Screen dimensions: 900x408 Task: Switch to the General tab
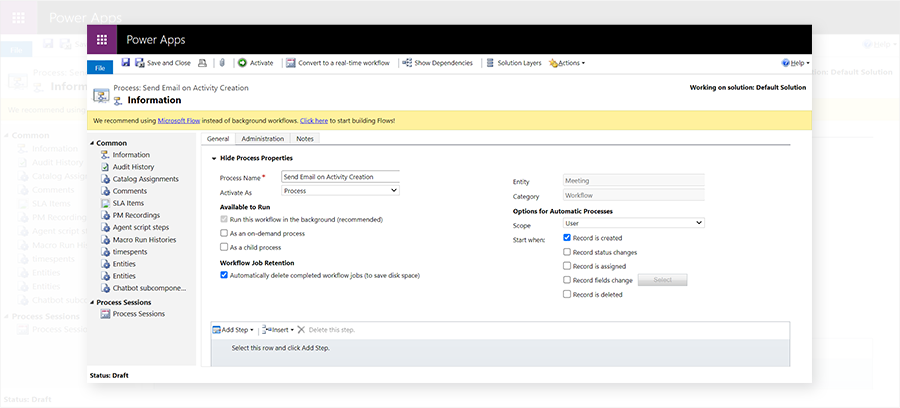pos(218,139)
